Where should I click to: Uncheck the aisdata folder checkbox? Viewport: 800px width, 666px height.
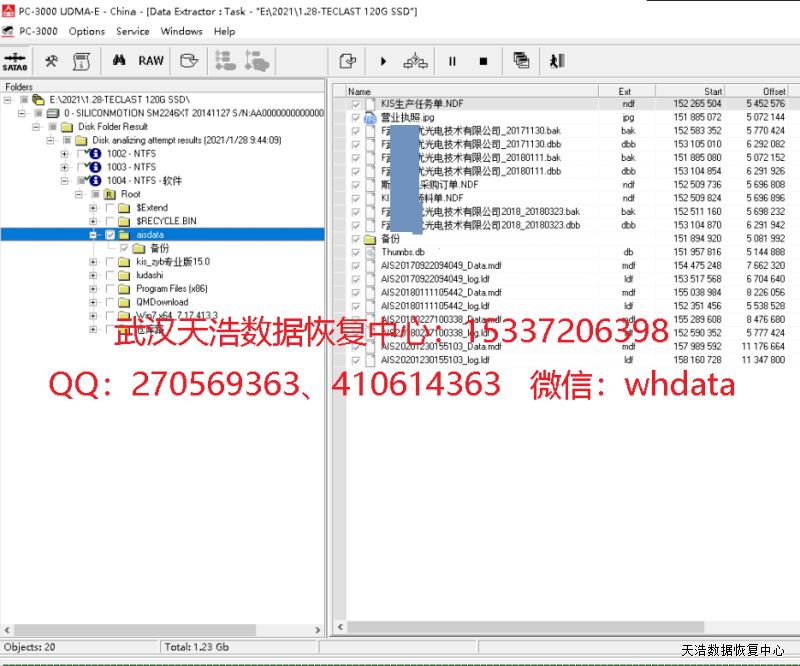110,235
